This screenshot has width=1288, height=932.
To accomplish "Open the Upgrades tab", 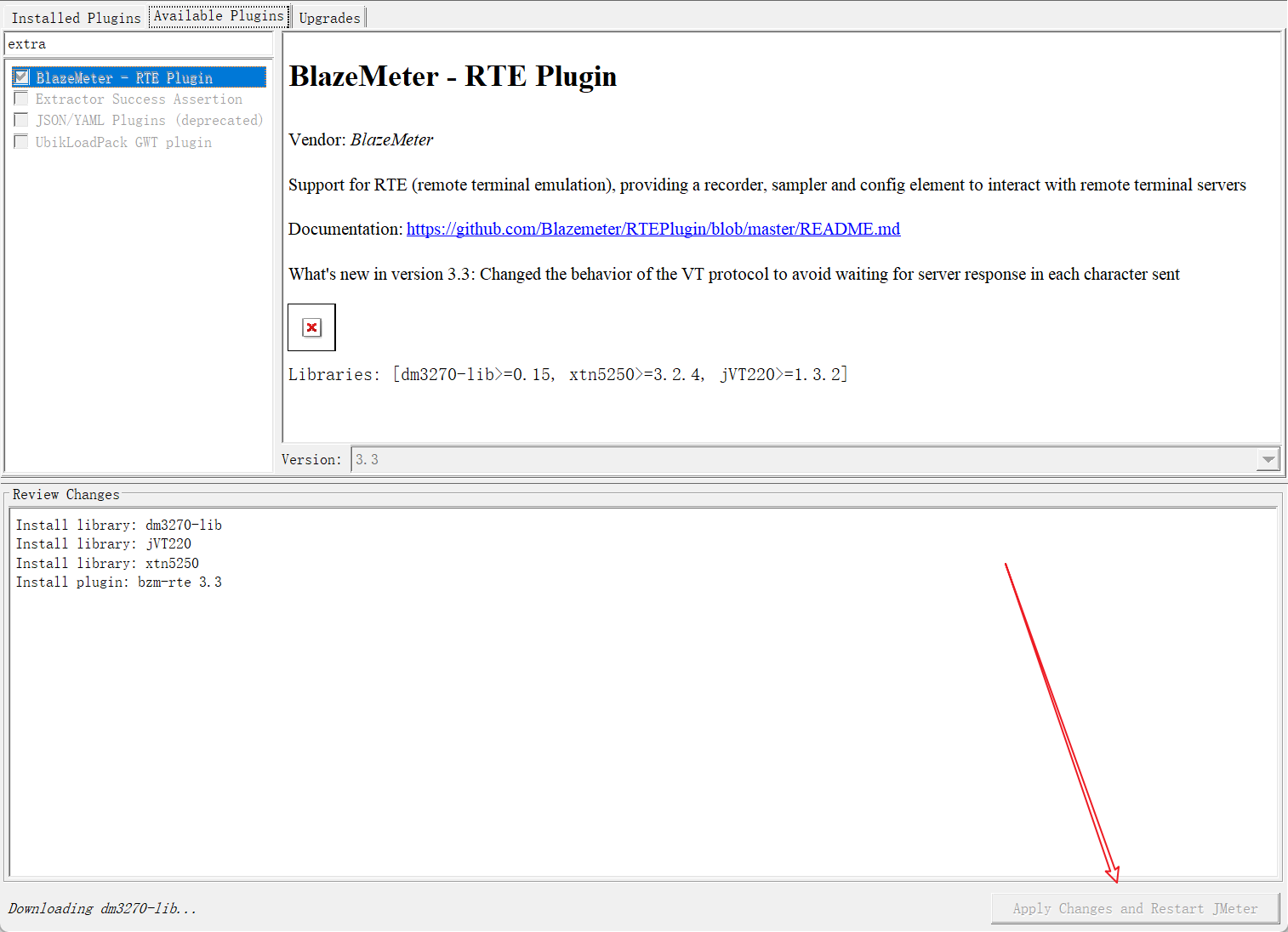I will (x=329, y=18).
